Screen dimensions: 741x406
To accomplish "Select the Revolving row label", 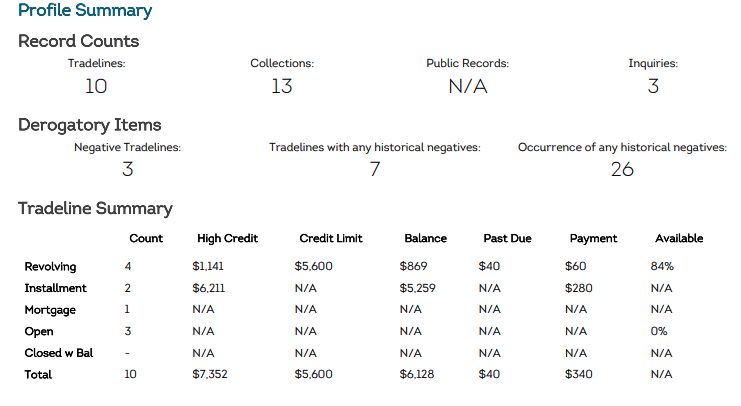I will click(x=50, y=267).
